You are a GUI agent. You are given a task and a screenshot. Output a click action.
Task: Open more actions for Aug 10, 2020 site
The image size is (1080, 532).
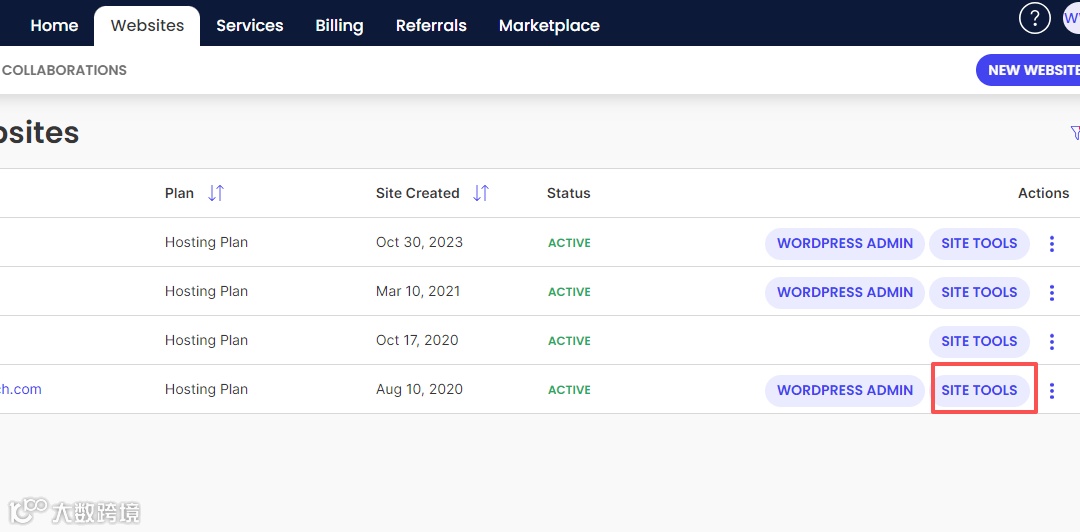(x=1051, y=390)
